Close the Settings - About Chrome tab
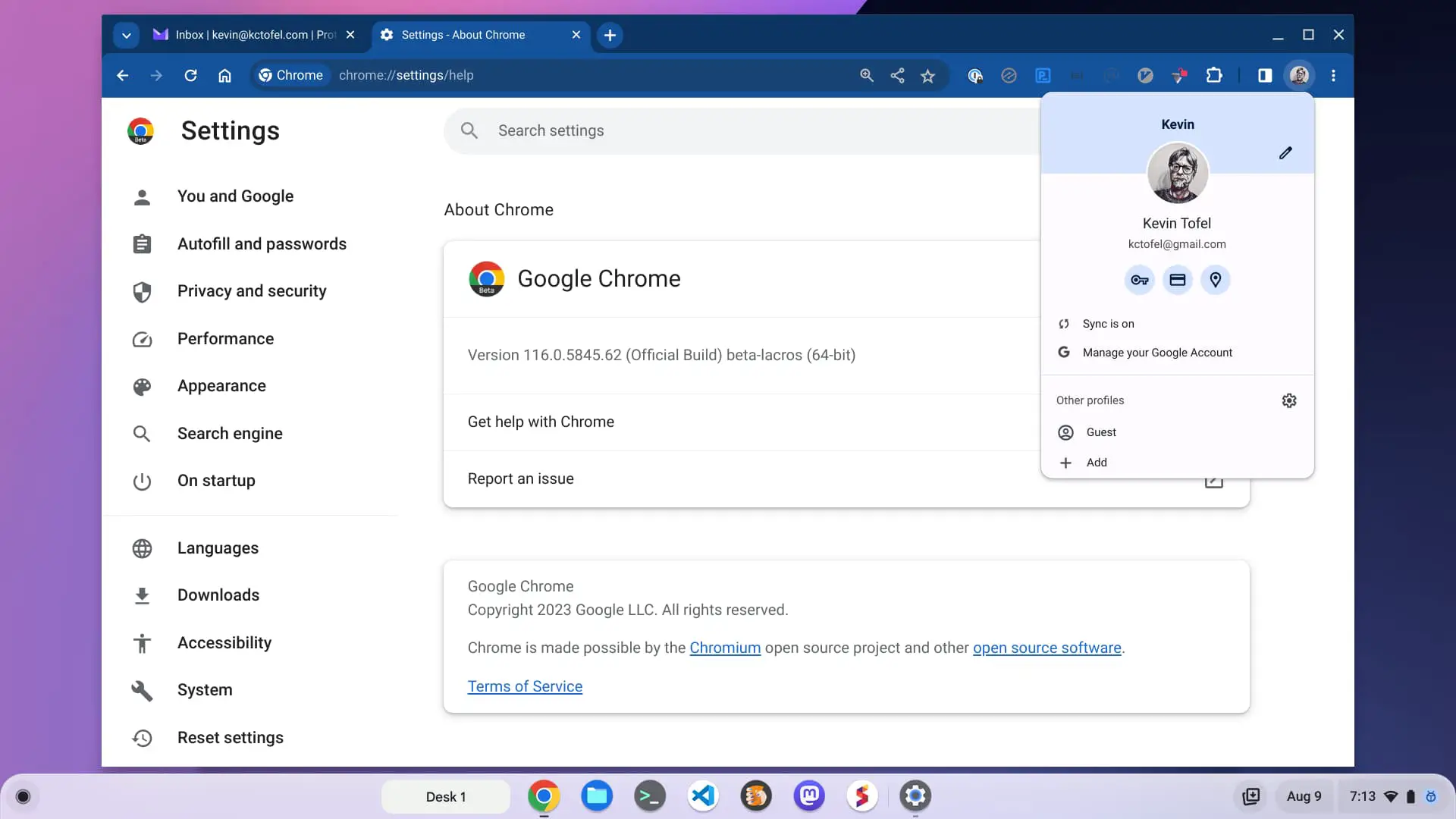The height and width of the screenshot is (819, 1456). coord(576,35)
